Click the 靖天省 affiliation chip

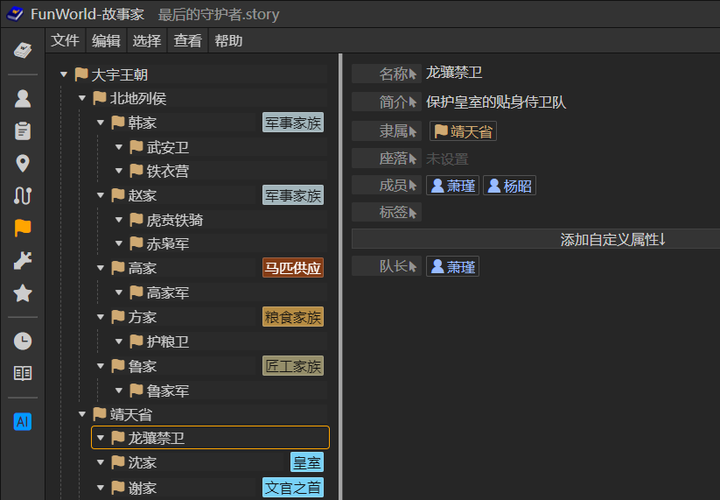(x=463, y=131)
